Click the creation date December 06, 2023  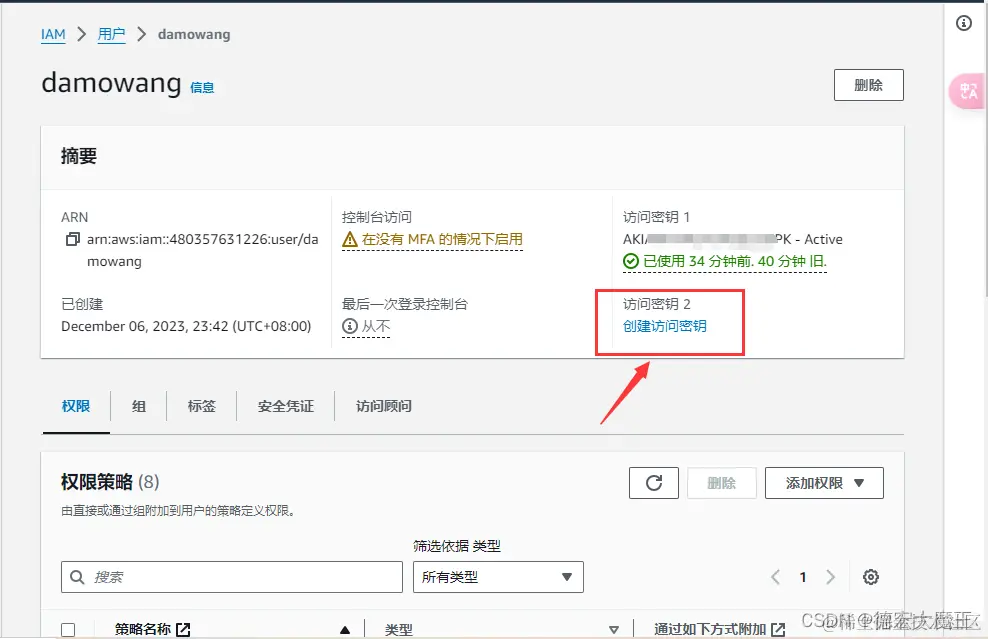[x=186, y=326]
